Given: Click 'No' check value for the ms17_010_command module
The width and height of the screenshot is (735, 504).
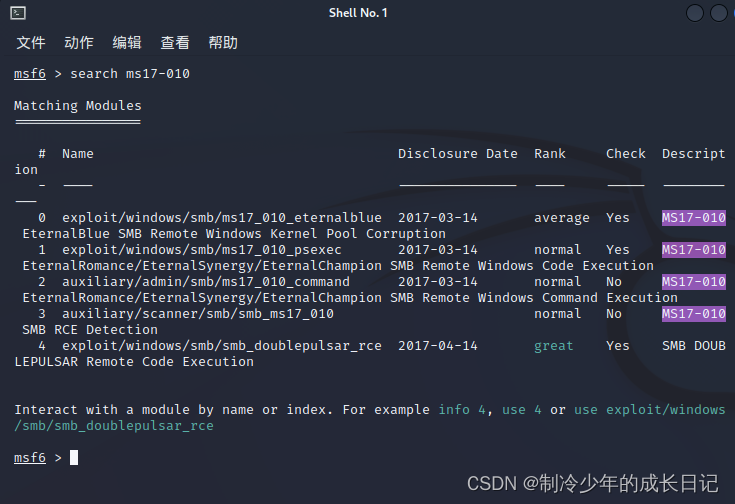Looking at the screenshot, I should coord(614,282).
